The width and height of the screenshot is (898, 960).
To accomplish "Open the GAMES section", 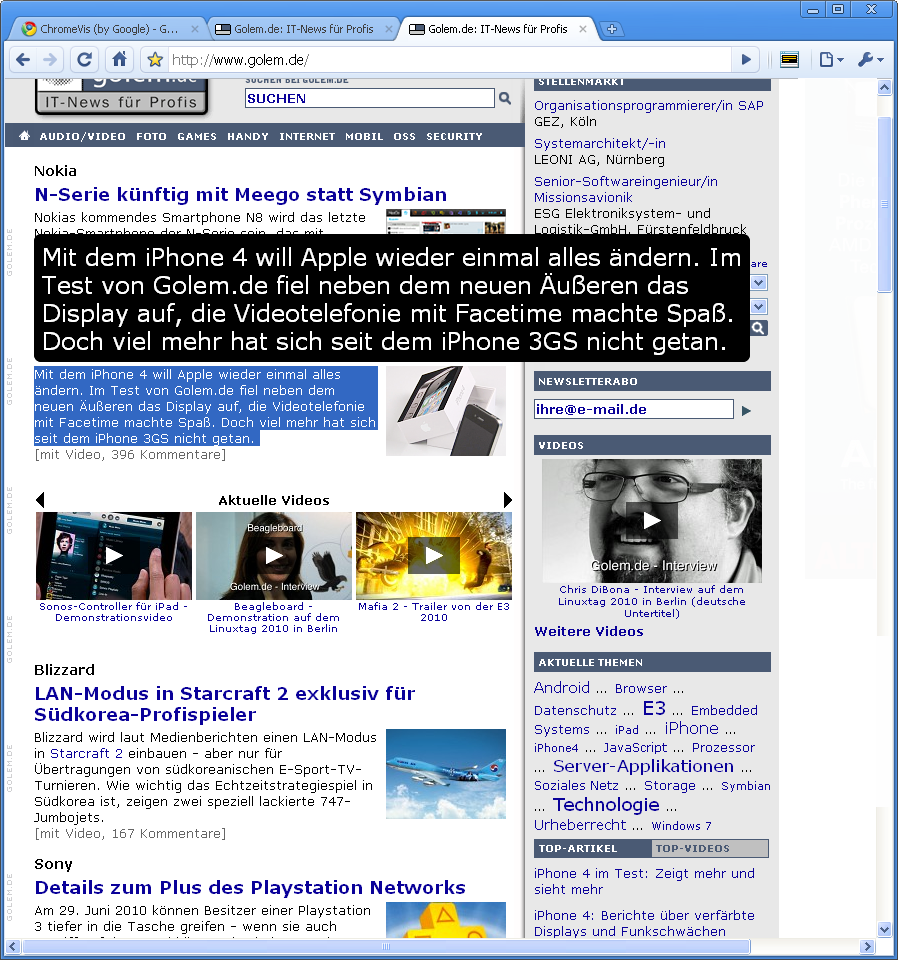I will (197, 137).
